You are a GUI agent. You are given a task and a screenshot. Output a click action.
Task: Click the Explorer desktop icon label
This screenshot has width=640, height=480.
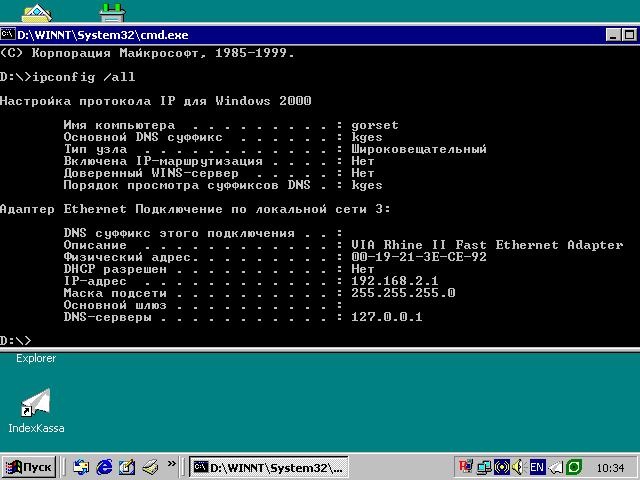point(36,358)
